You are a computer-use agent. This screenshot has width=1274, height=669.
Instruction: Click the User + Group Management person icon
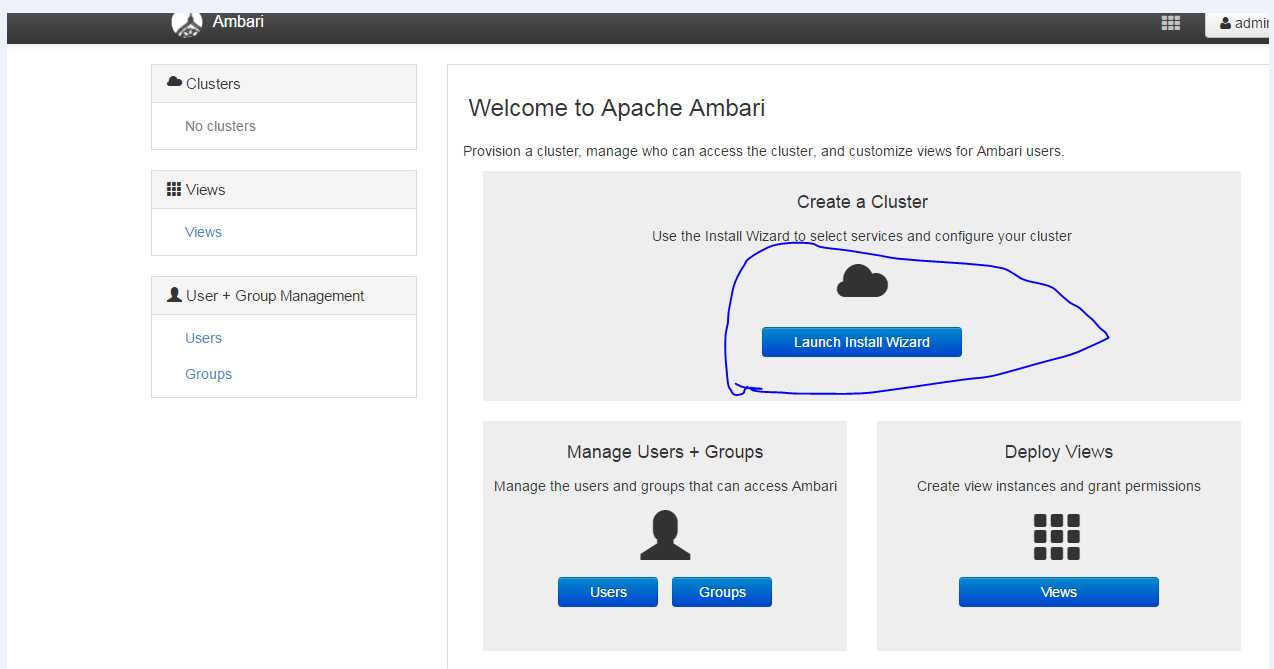coord(174,295)
